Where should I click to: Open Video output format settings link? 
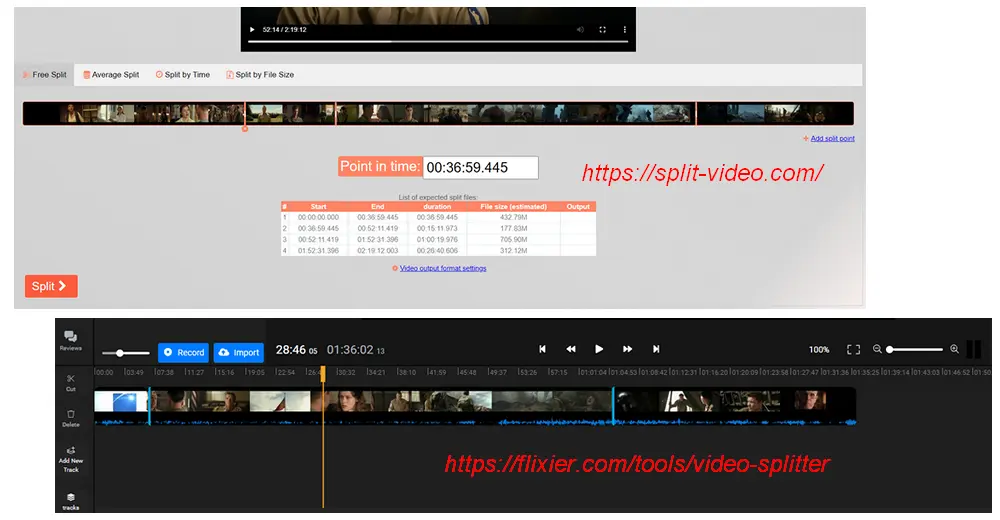click(443, 269)
